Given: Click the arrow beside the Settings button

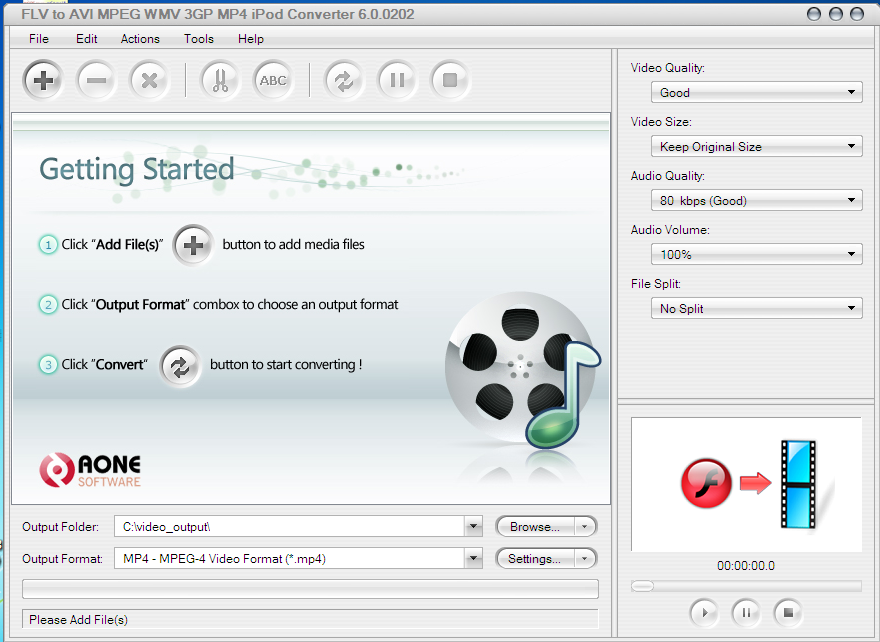Looking at the screenshot, I should coord(585,558).
